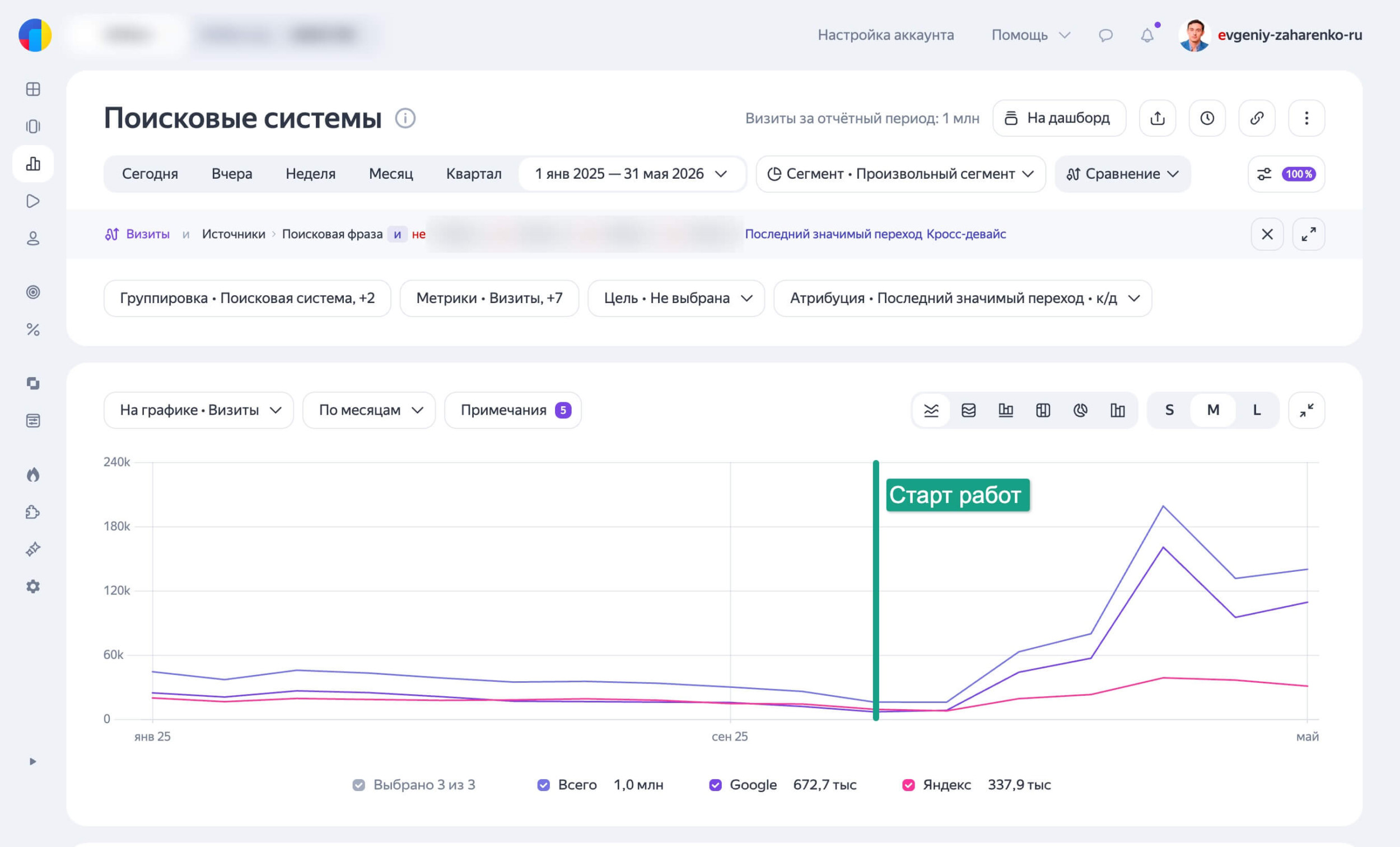Open the Настройка аккаунта link
The image size is (1400, 847).
[886, 35]
